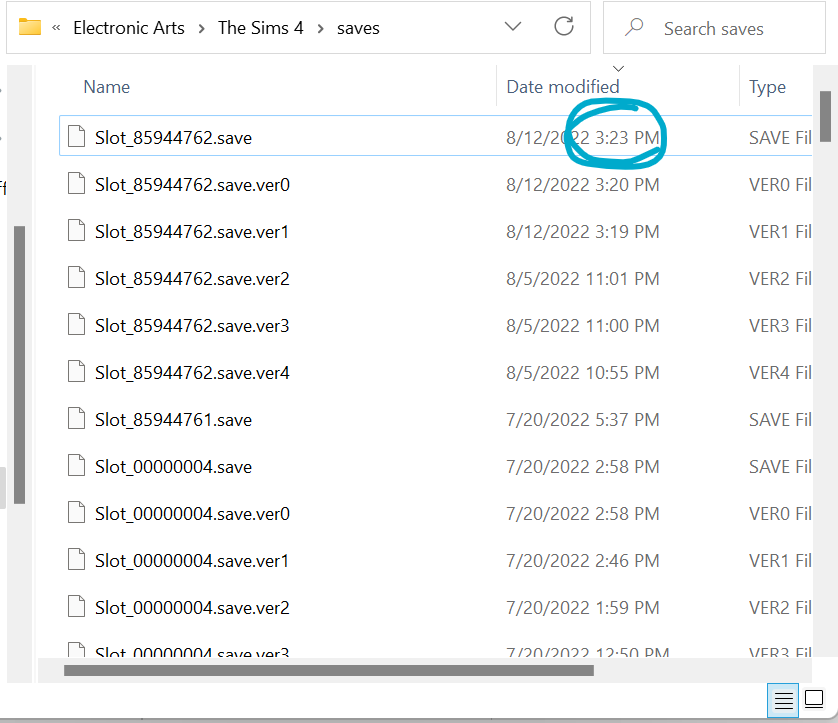838x723 pixels.
Task: Select the file Slot_85944761.save
Action: (x=173, y=420)
